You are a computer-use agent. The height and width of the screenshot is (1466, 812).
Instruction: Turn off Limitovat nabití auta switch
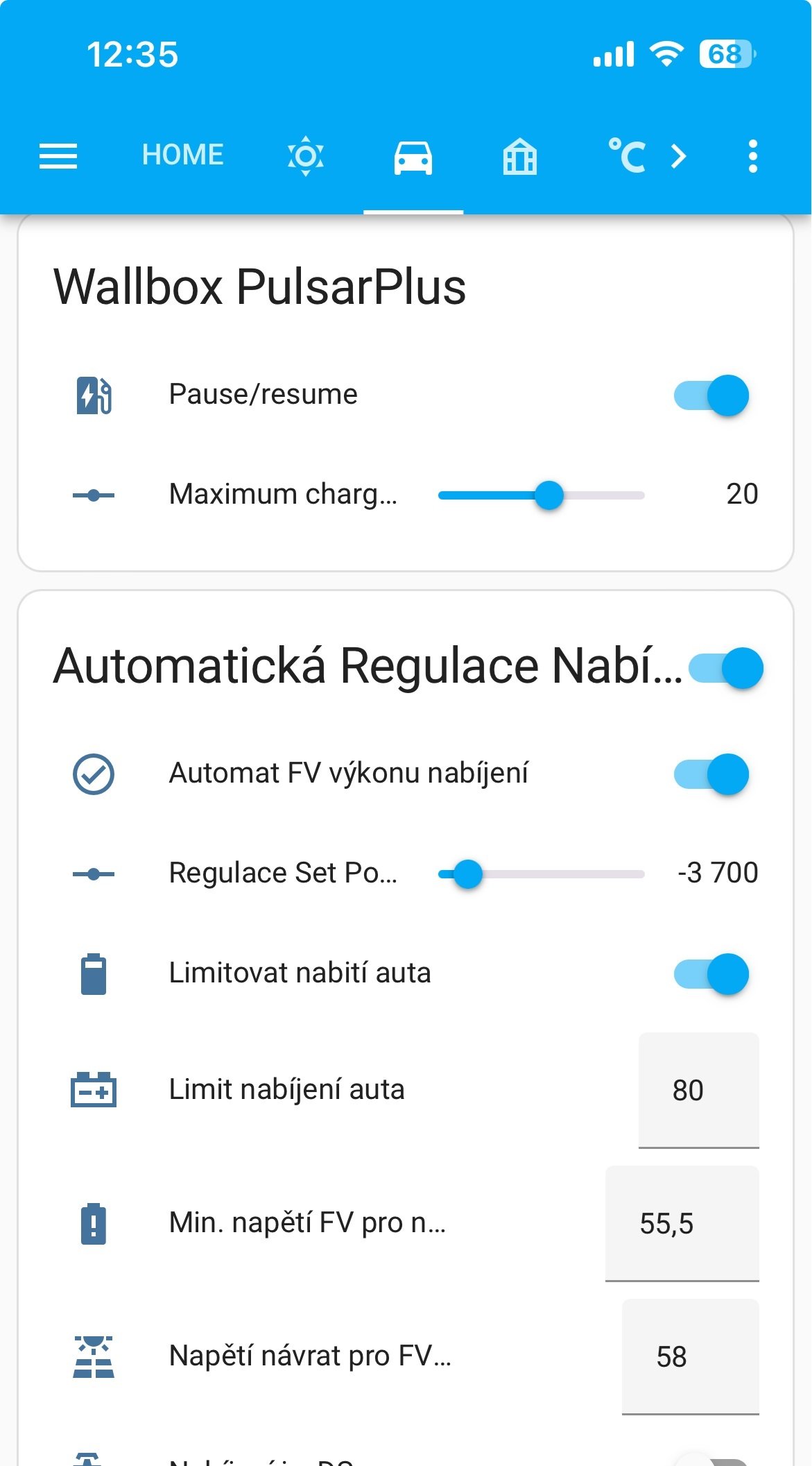click(x=711, y=974)
